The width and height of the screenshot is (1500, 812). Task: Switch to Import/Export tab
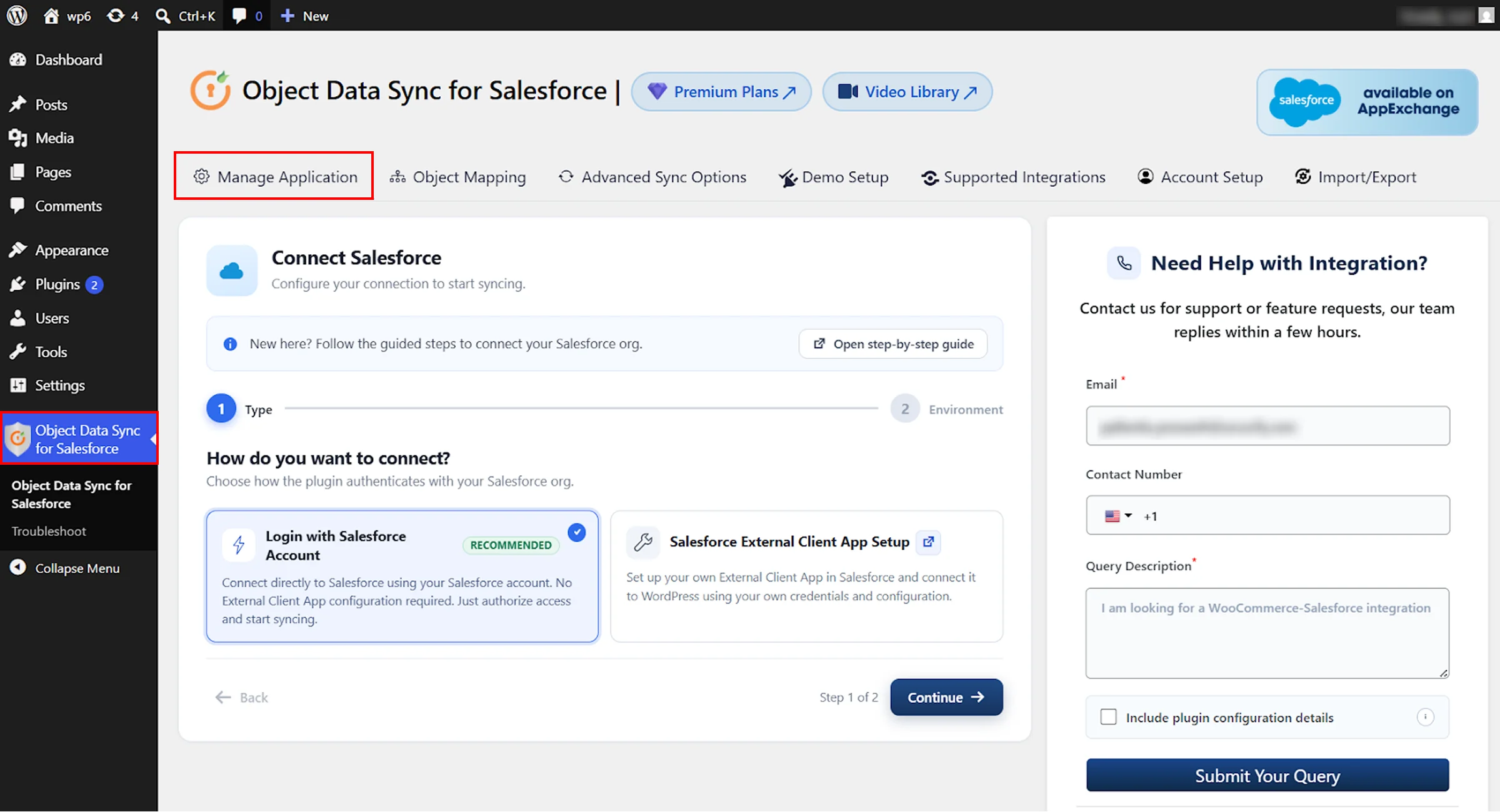coord(1356,177)
